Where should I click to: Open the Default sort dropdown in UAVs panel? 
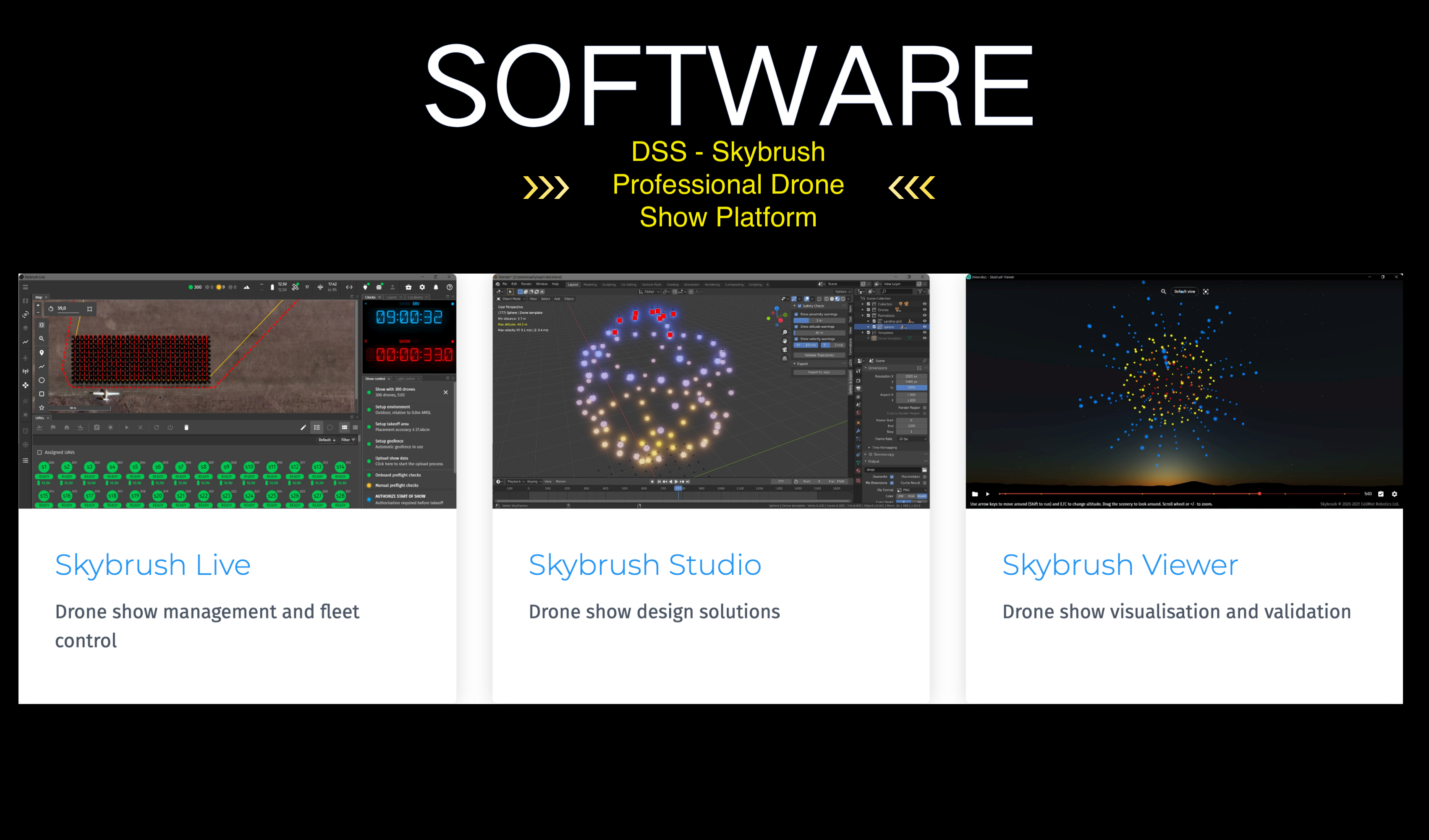point(327,440)
